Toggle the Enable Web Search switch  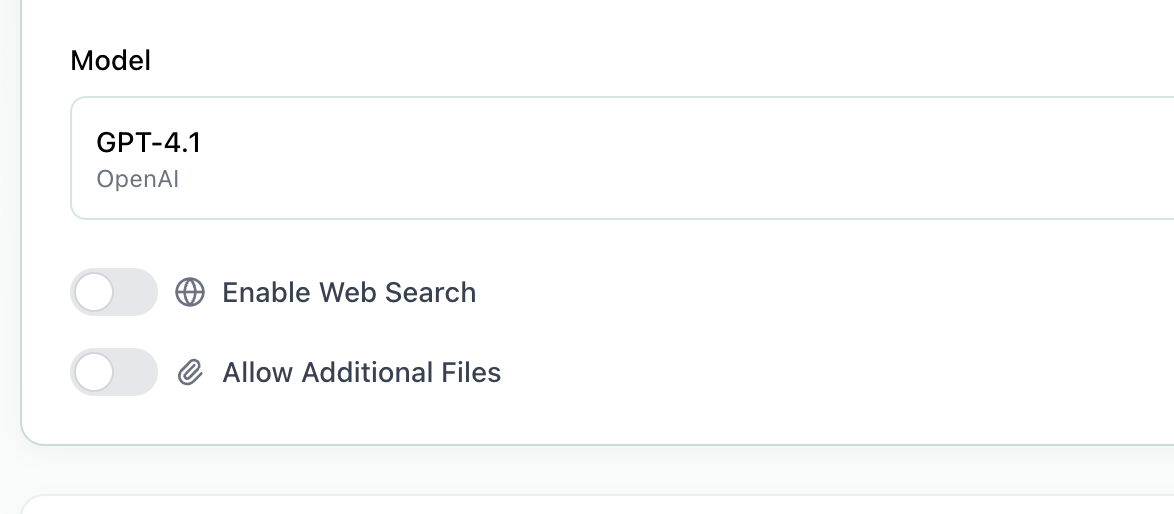coord(114,292)
